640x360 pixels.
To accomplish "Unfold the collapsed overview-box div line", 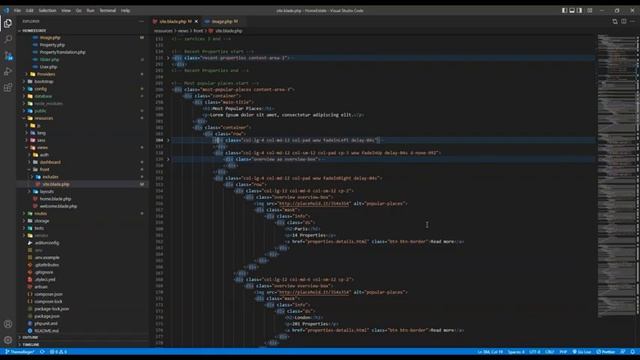I will pos(168,159).
